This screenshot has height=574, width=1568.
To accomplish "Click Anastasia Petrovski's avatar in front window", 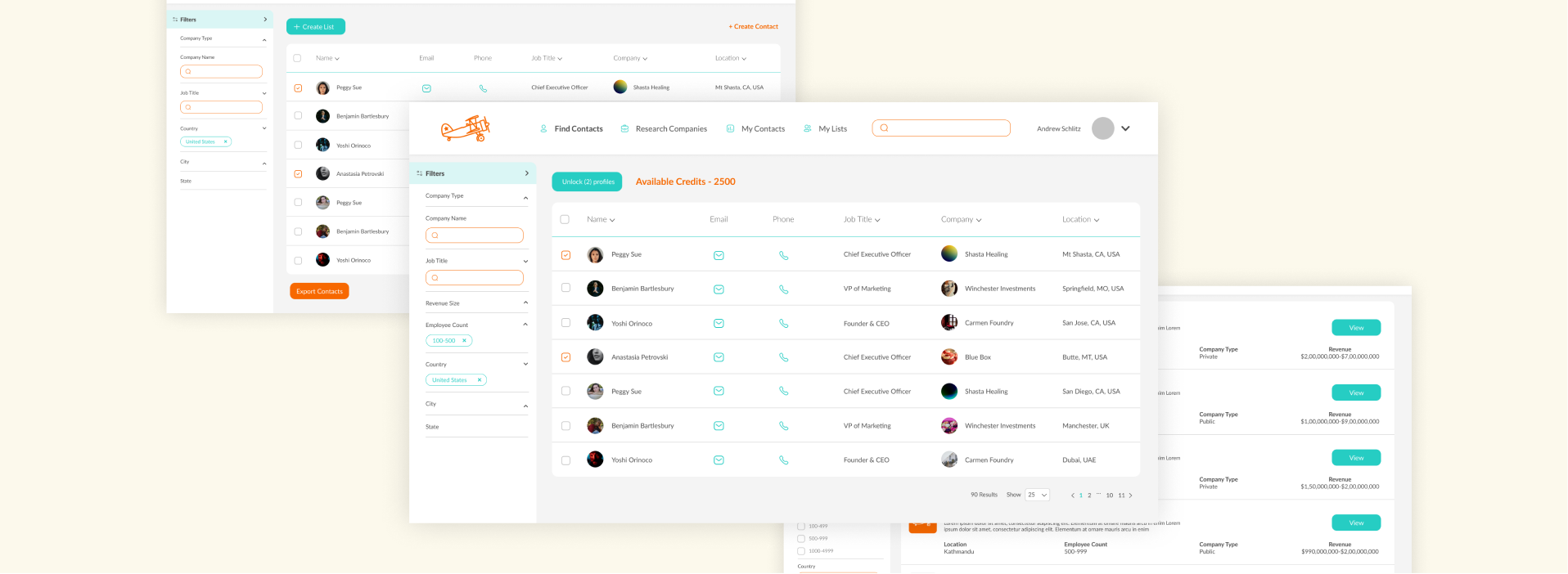I will [x=595, y=357].
